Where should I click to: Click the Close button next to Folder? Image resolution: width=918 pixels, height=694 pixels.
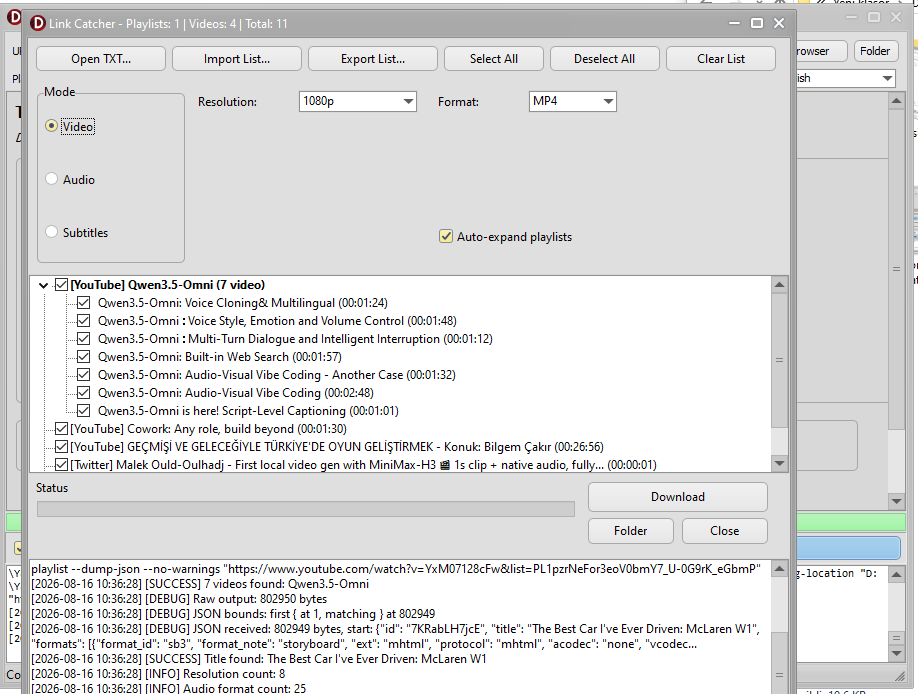724,531
